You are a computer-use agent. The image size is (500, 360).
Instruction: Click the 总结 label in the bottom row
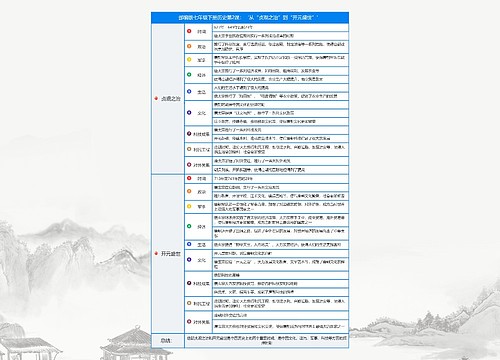(166, 341)
